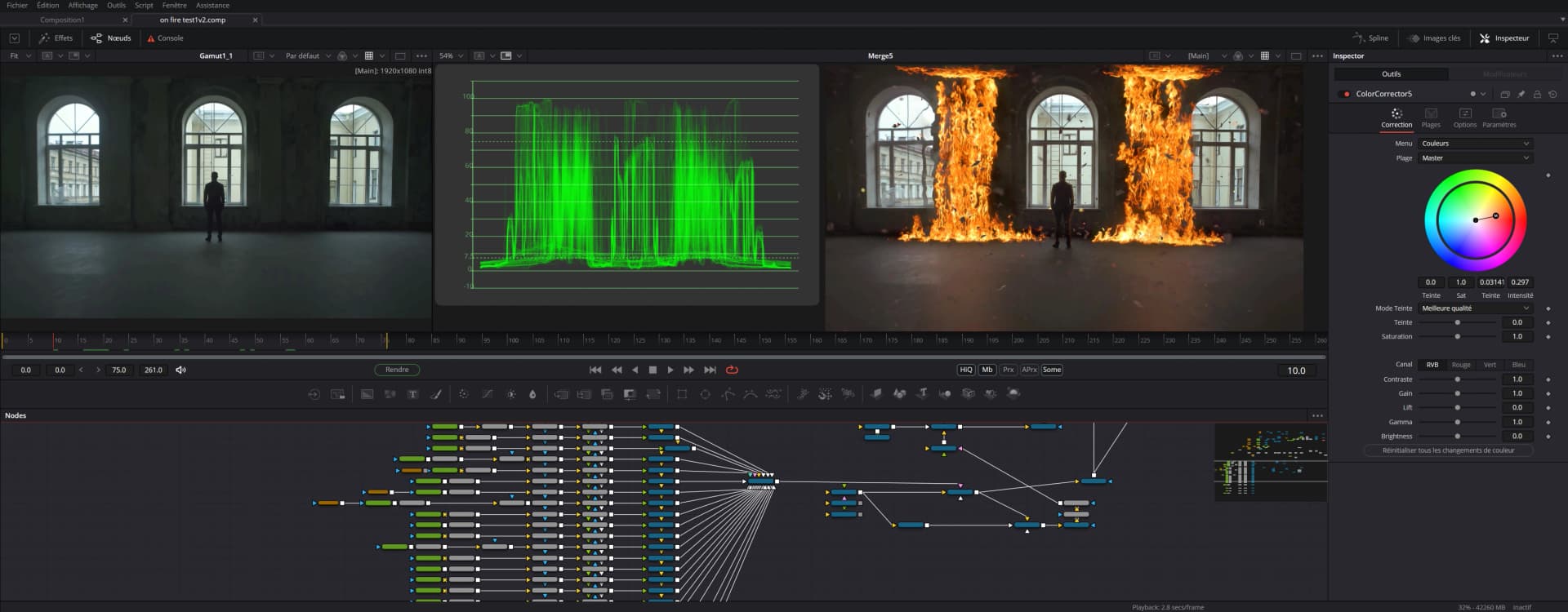Switch to the Composition1 tab

(62, 20)
